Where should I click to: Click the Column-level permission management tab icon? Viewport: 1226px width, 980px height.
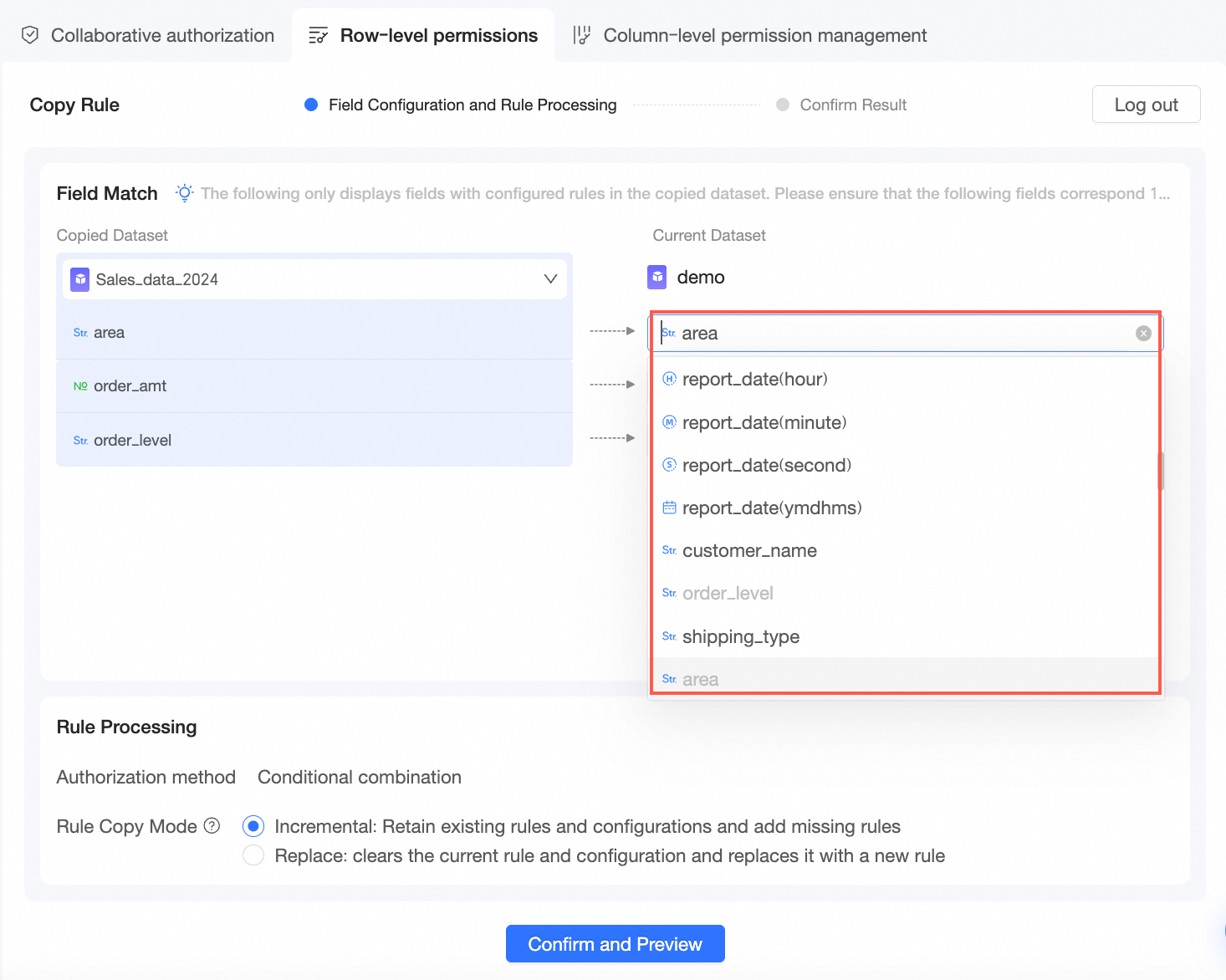pos(582,35)
